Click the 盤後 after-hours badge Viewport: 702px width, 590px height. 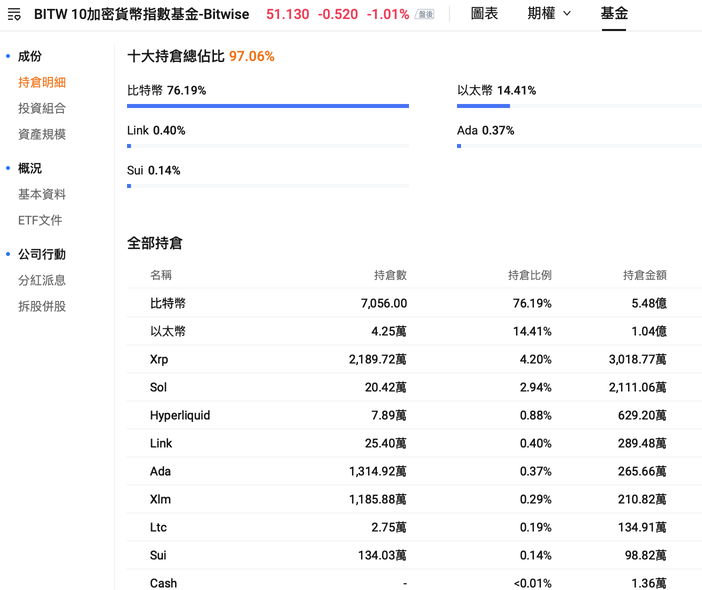(x=425, y=14)
